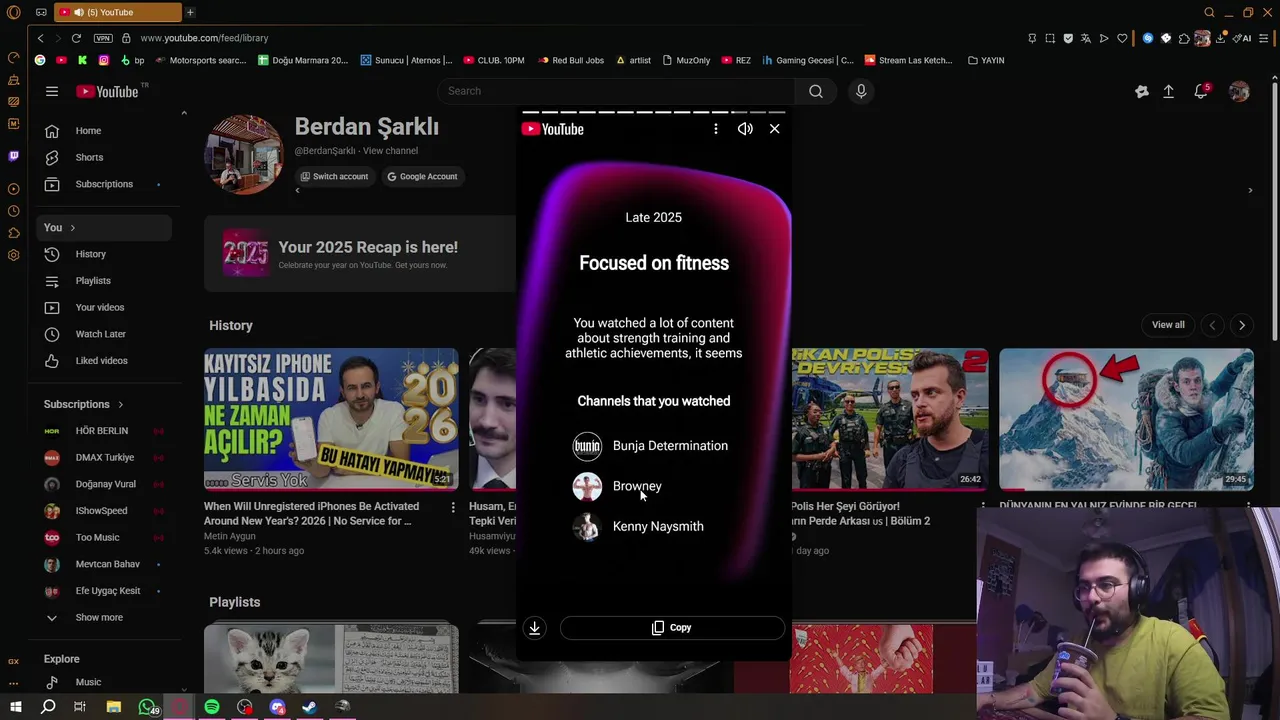Click Google Account button
Viewport: 1280px width, 720px height.
(422, 176)
